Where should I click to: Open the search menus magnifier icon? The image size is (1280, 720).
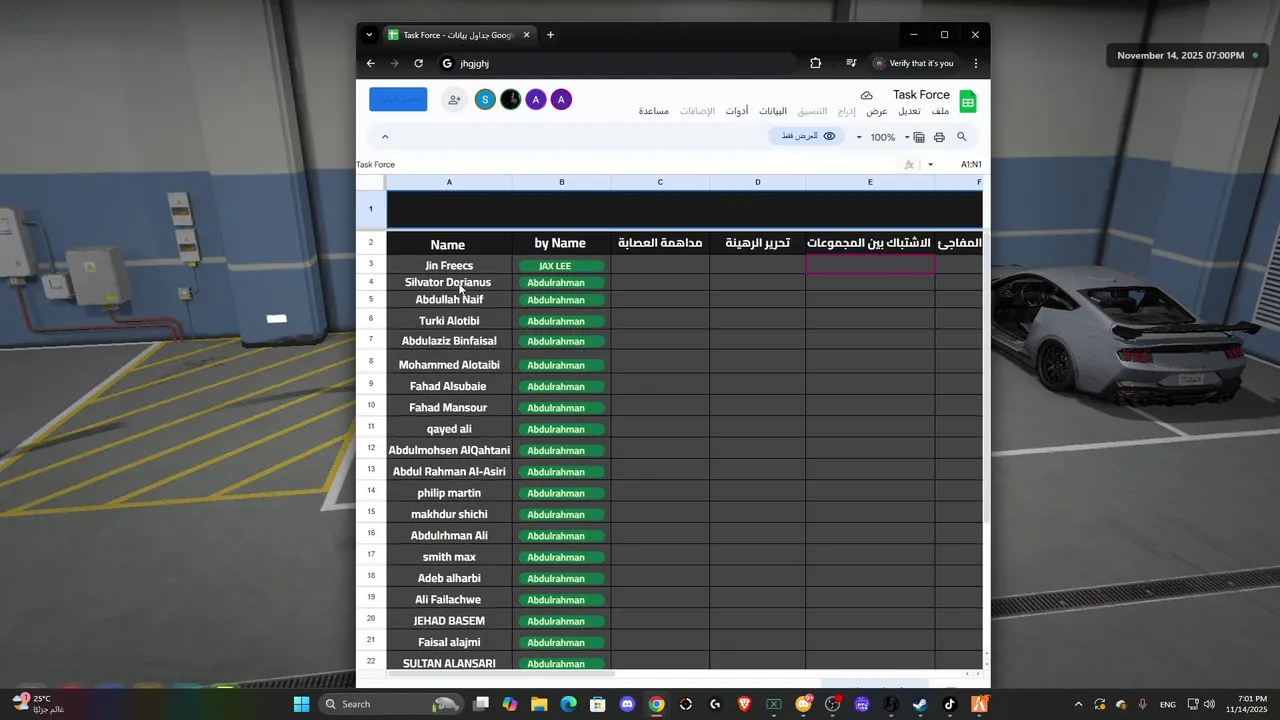[x=962, y=137]
